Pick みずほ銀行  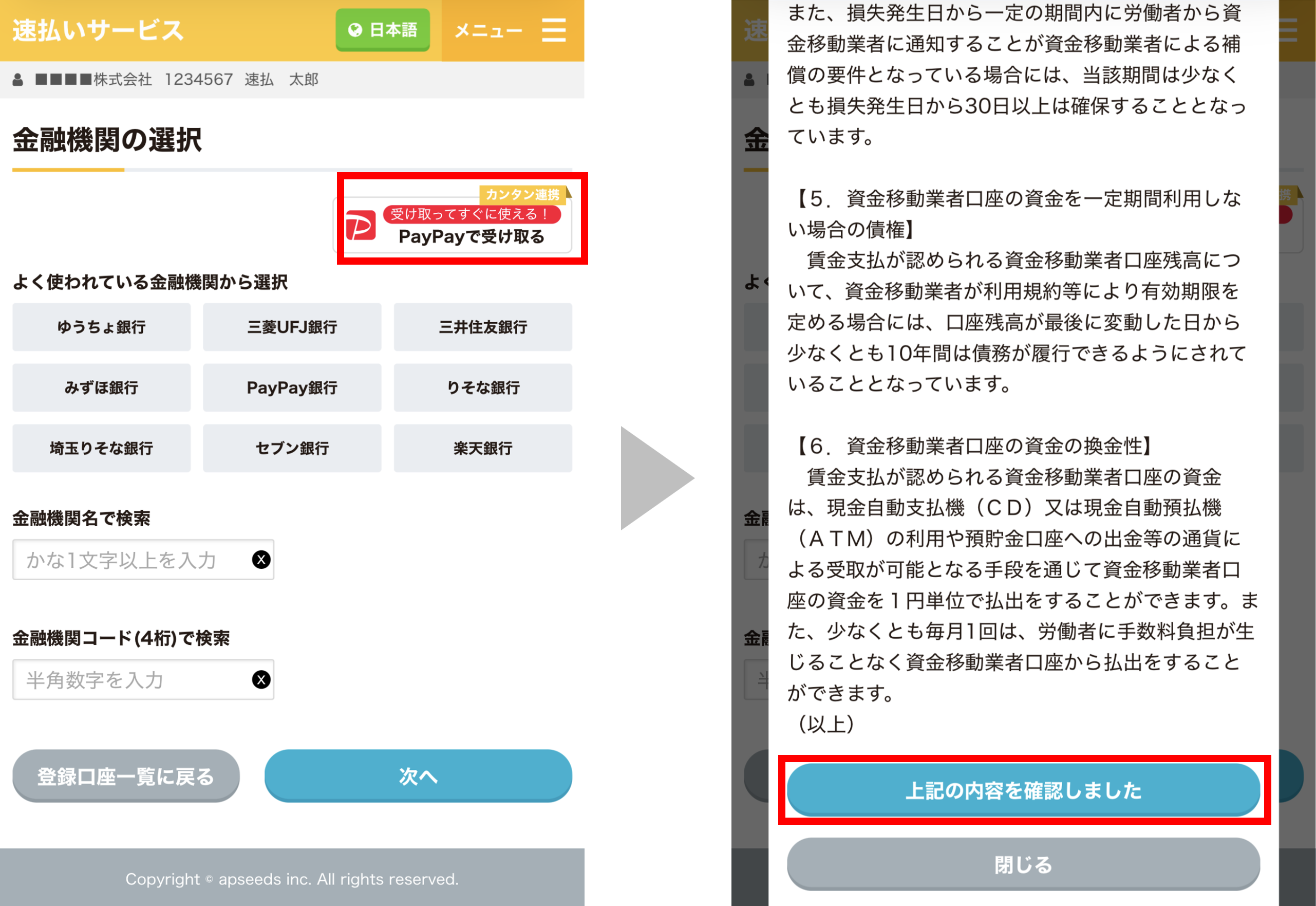coord(102,387)
